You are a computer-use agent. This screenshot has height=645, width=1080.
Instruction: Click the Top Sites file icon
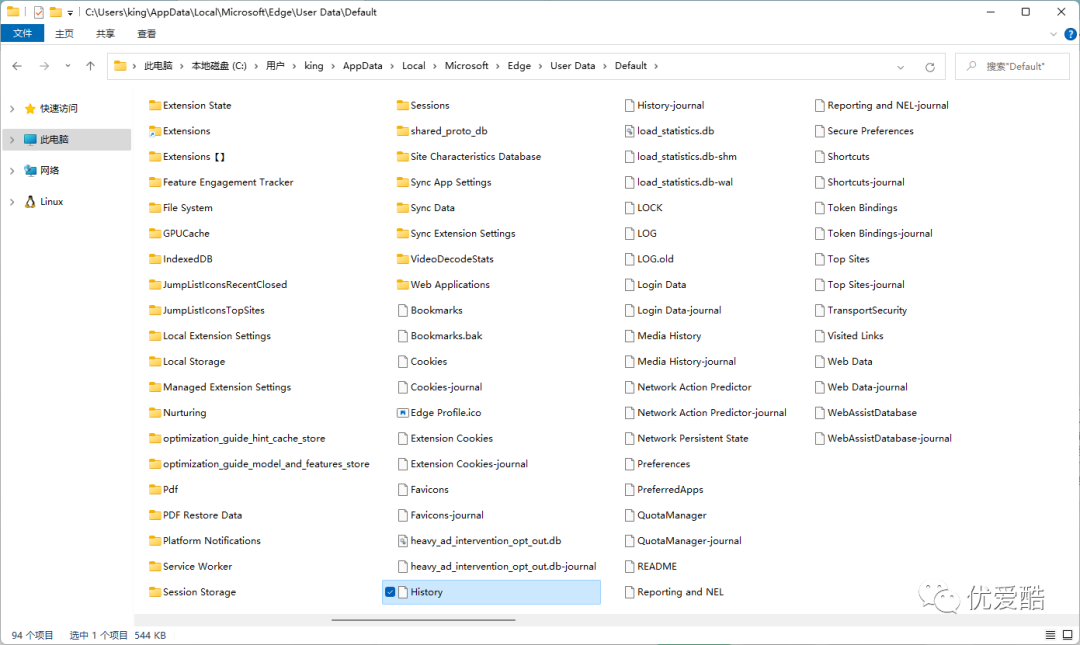click(x=820, y=259)
